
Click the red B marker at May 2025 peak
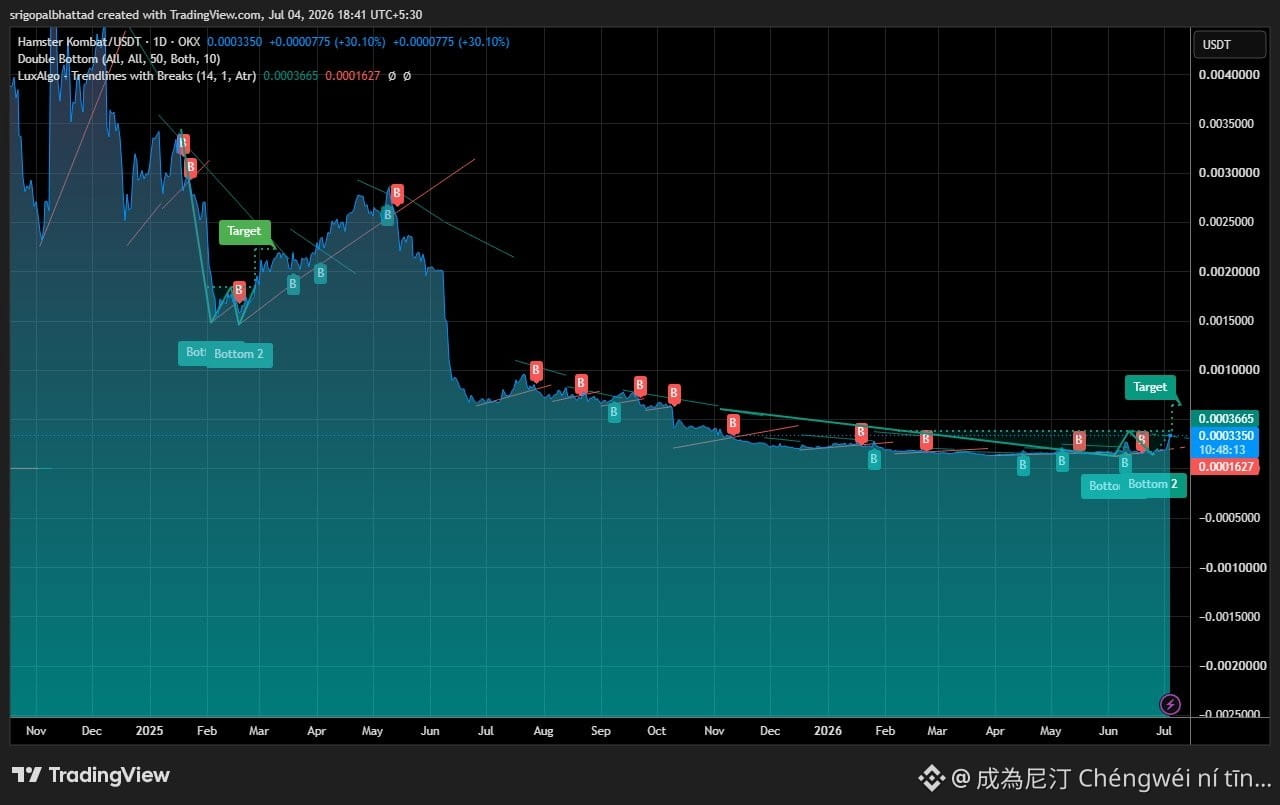[397, 193]
